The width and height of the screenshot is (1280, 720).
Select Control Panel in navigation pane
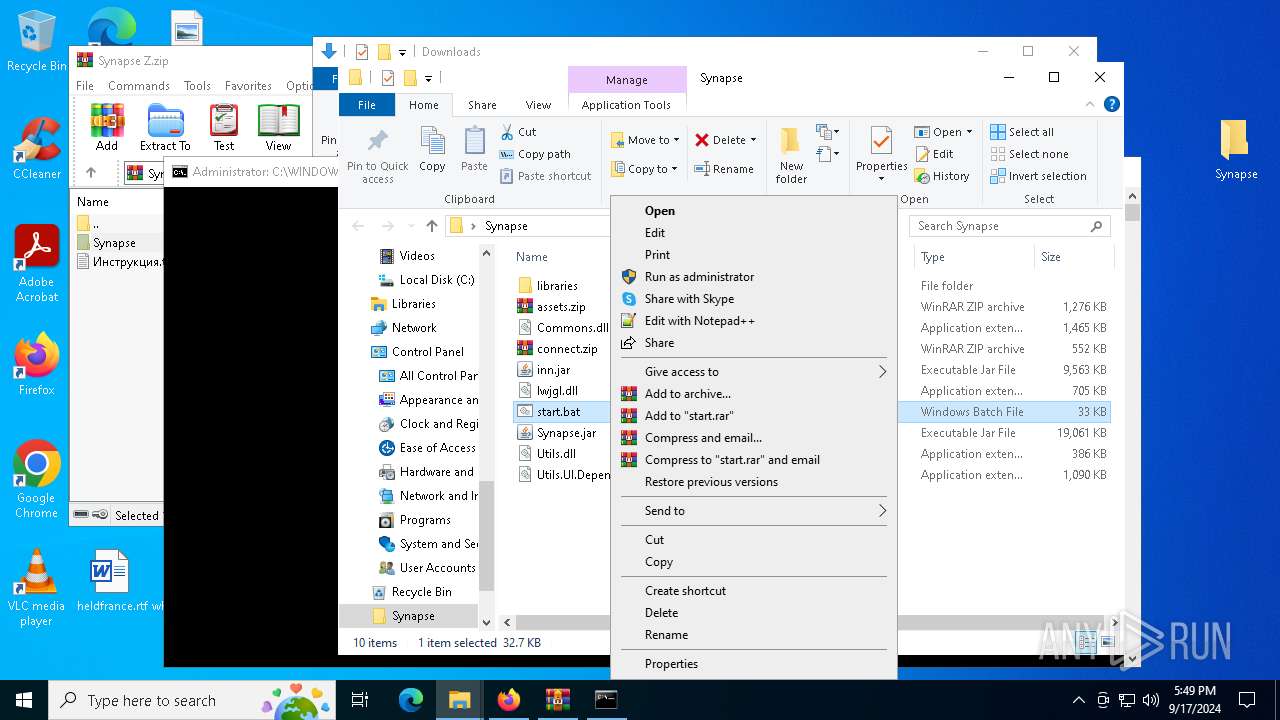(417, 352)
